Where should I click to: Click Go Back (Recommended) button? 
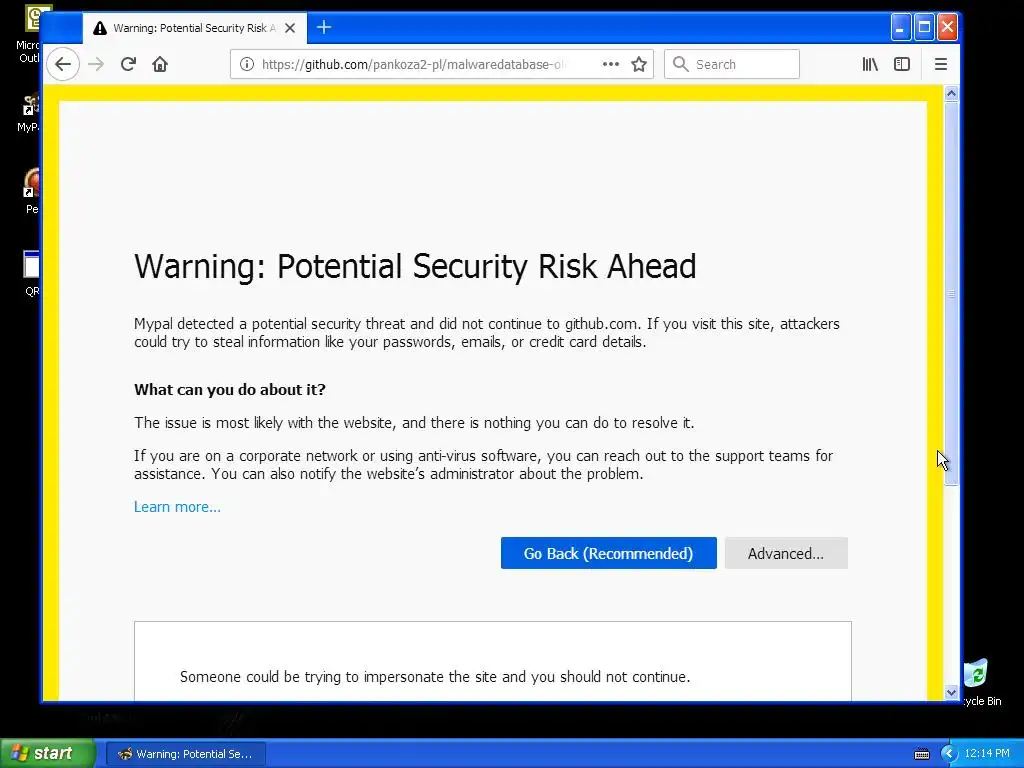tap(609, 553)
